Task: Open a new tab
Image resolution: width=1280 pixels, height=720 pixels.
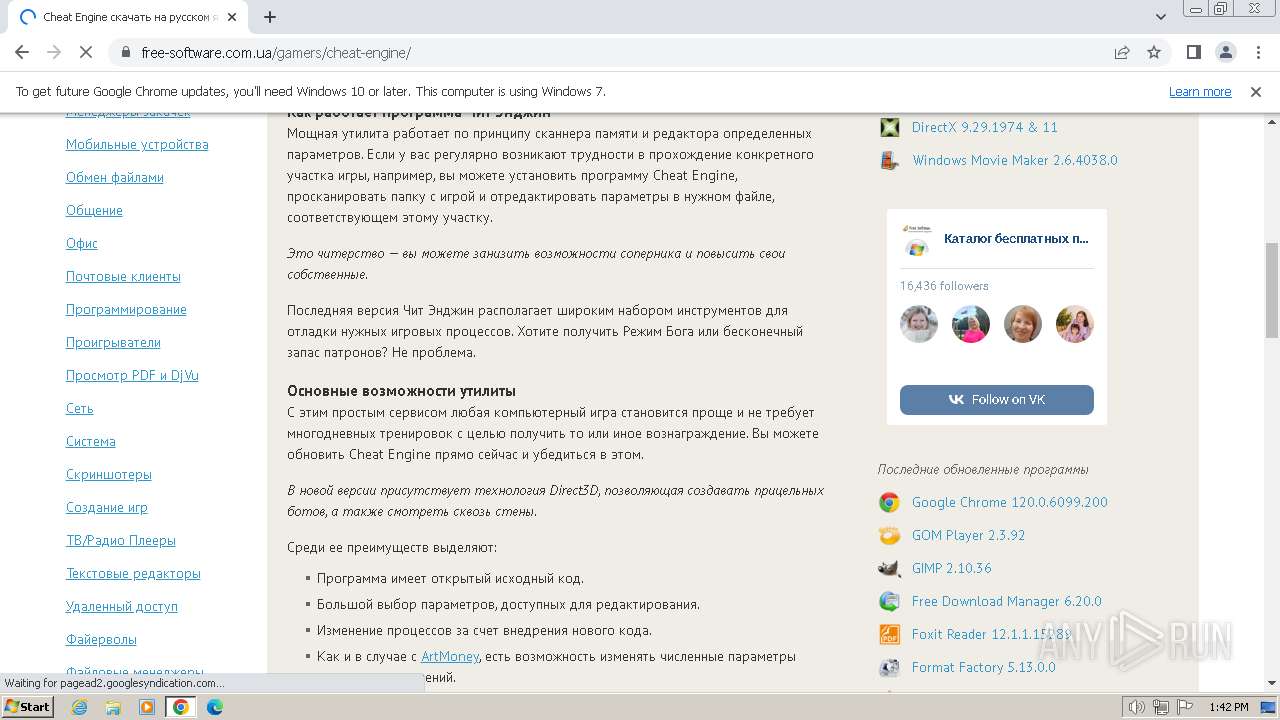Action: coord(270,17)
